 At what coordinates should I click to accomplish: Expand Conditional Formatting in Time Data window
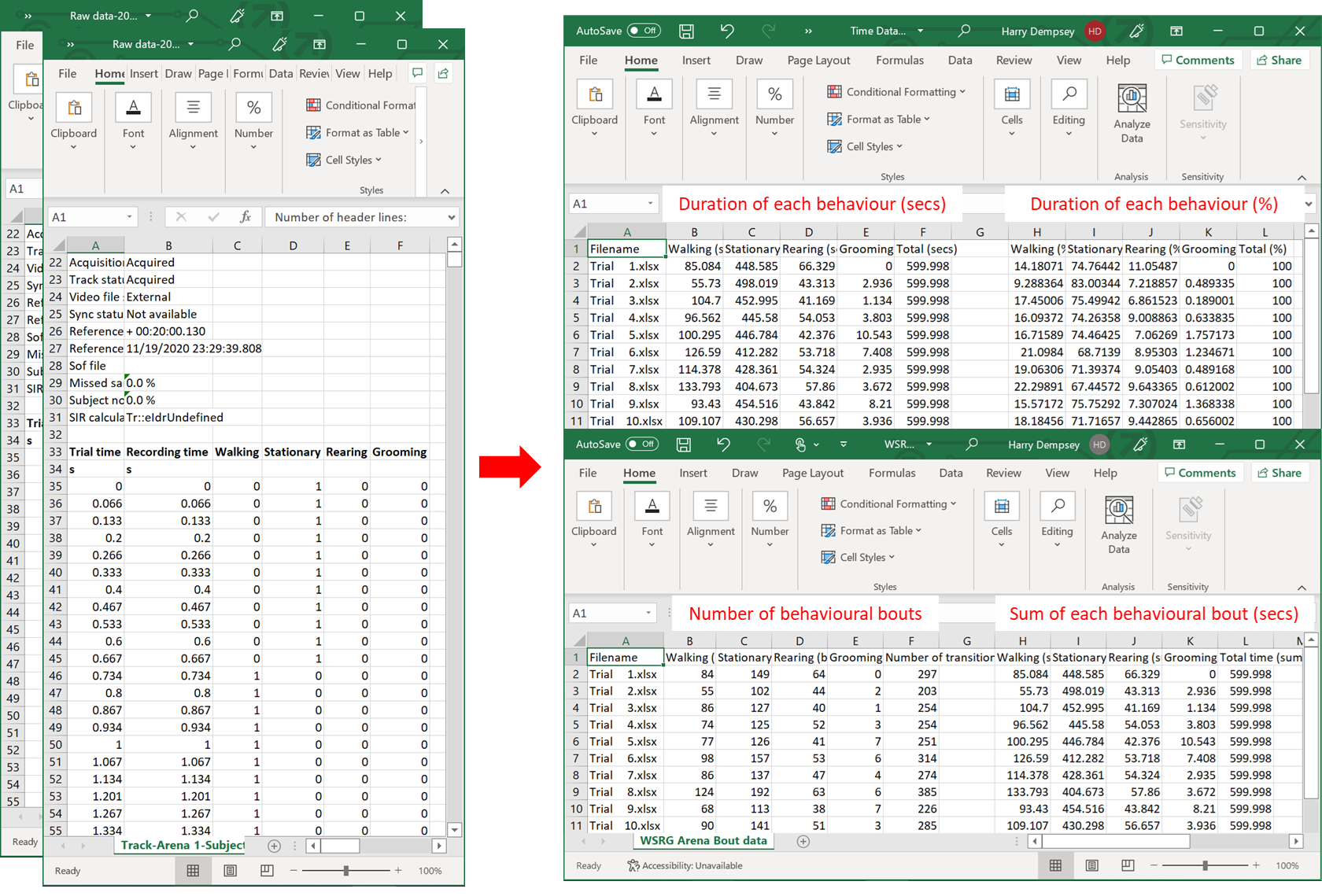[895, 91]
